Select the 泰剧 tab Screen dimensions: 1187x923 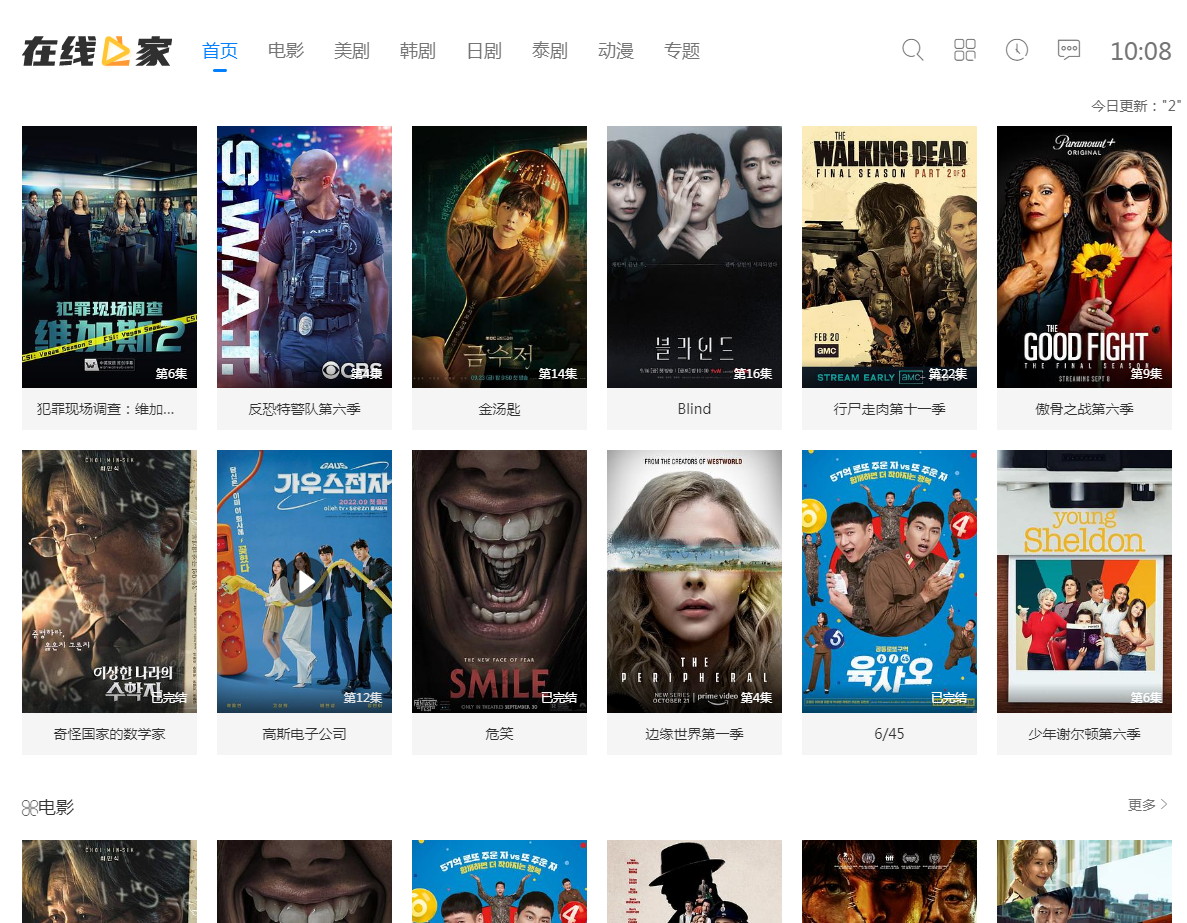(550, 51)
